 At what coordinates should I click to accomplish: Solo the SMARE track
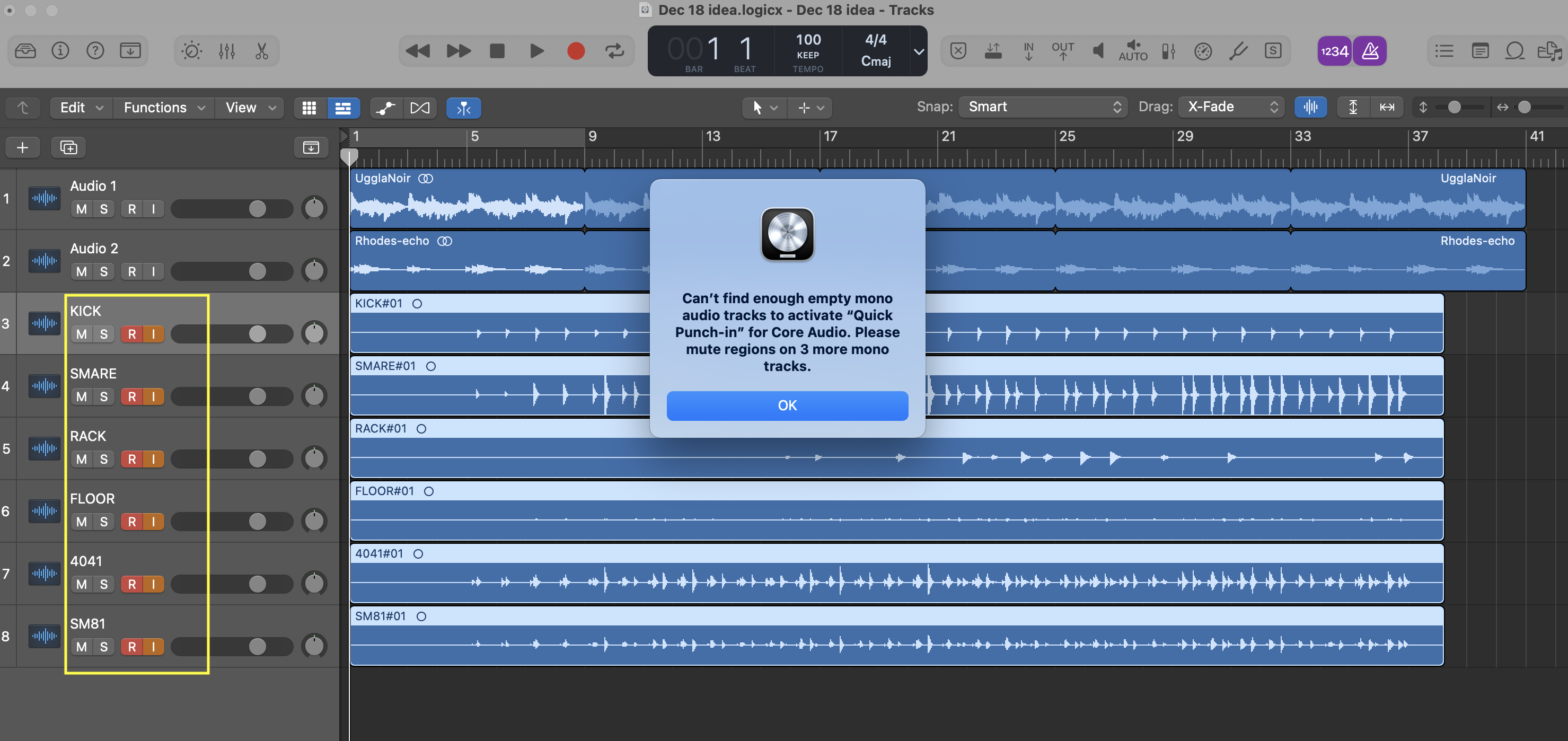[x=103, y=396]
